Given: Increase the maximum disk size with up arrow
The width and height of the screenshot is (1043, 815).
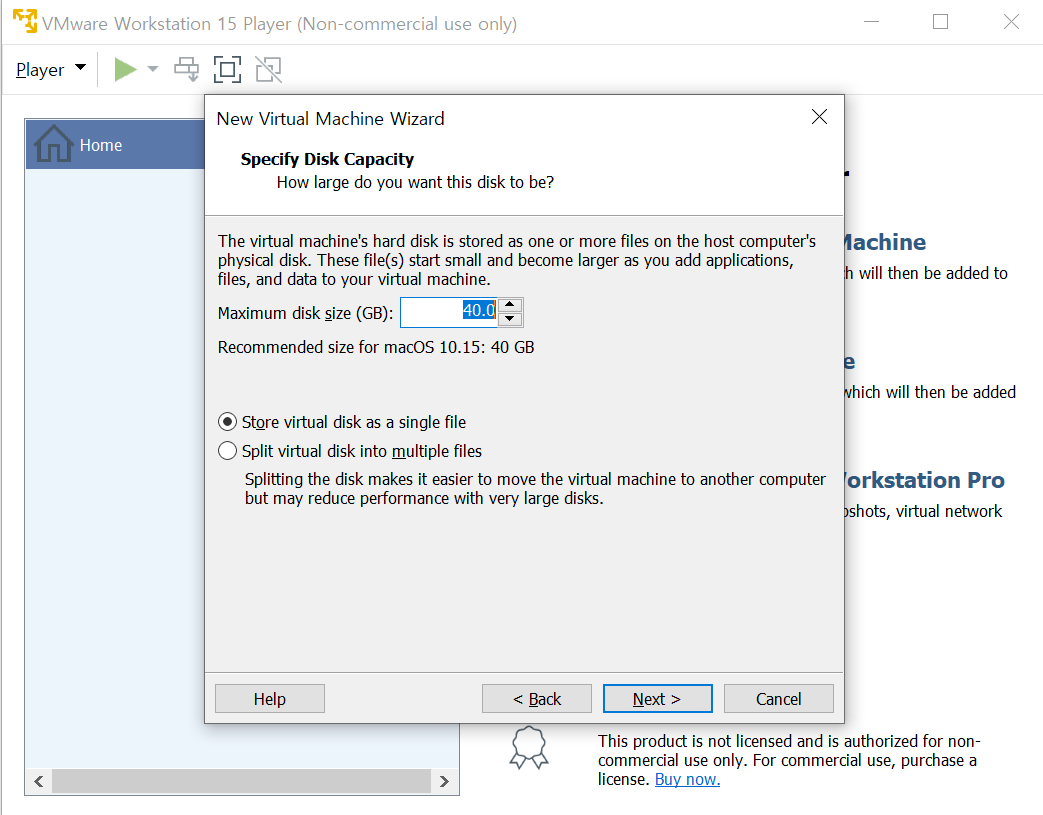Looking at the screenshot, I should tap(510, 305).
